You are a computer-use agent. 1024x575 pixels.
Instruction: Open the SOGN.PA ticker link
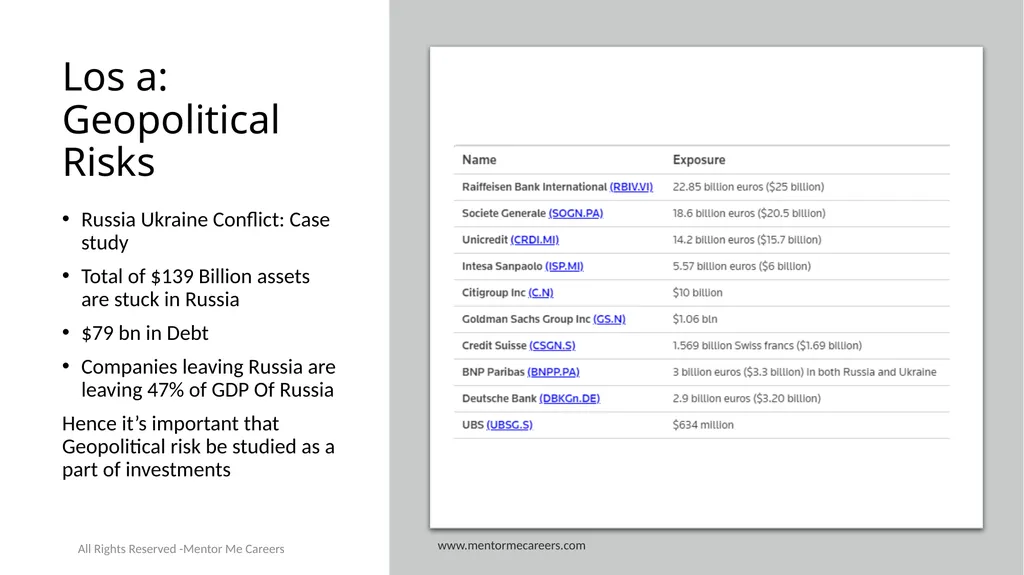click(x=575, y=213)
